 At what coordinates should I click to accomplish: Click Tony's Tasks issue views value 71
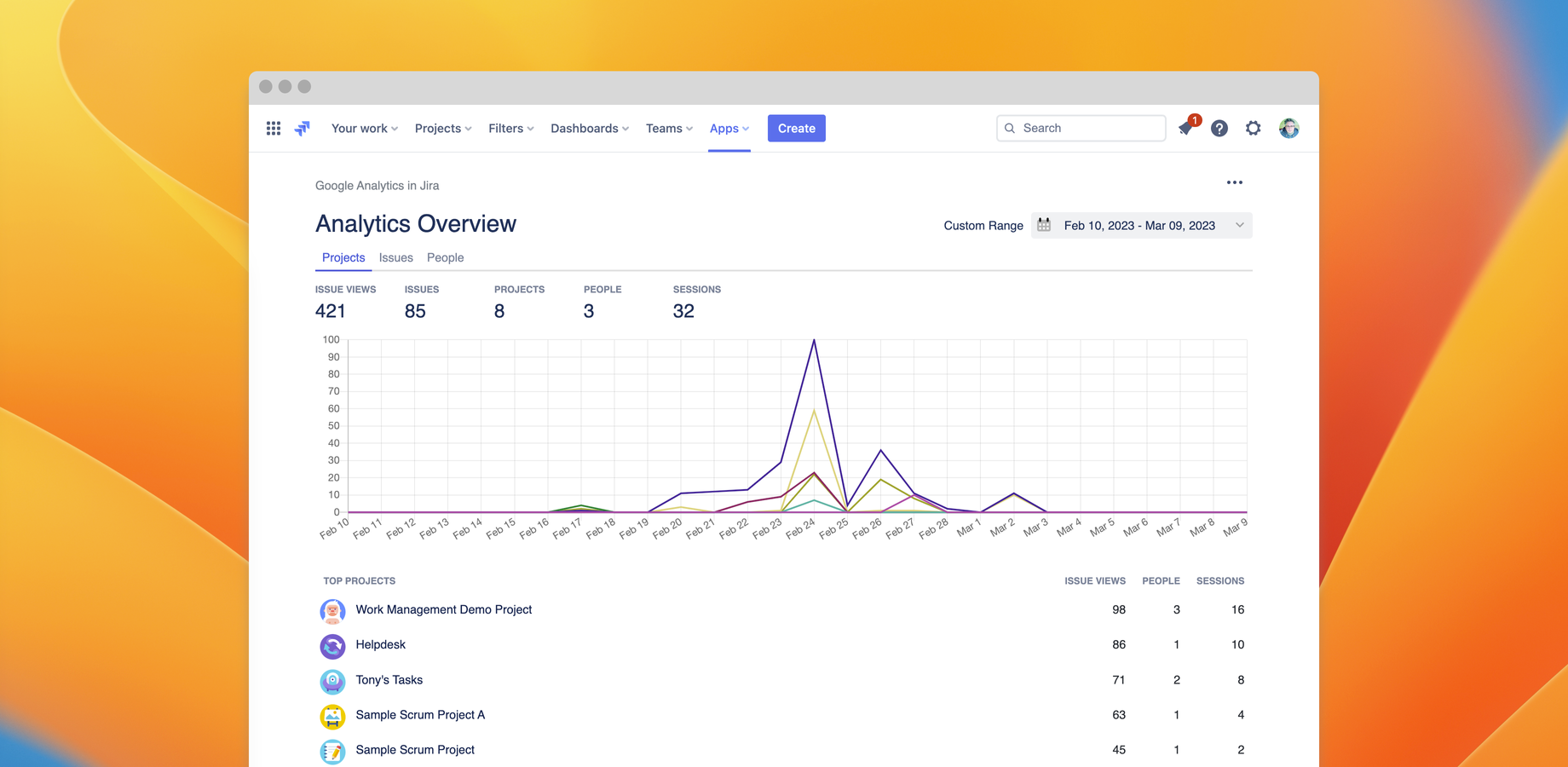pos(1119,679)
